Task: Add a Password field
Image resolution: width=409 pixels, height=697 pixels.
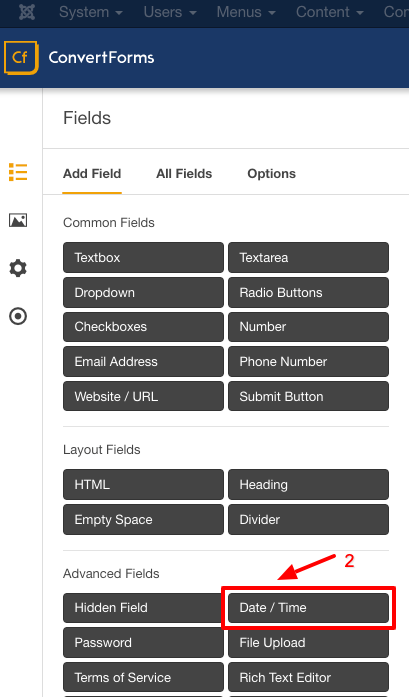Action: (143, 642)
